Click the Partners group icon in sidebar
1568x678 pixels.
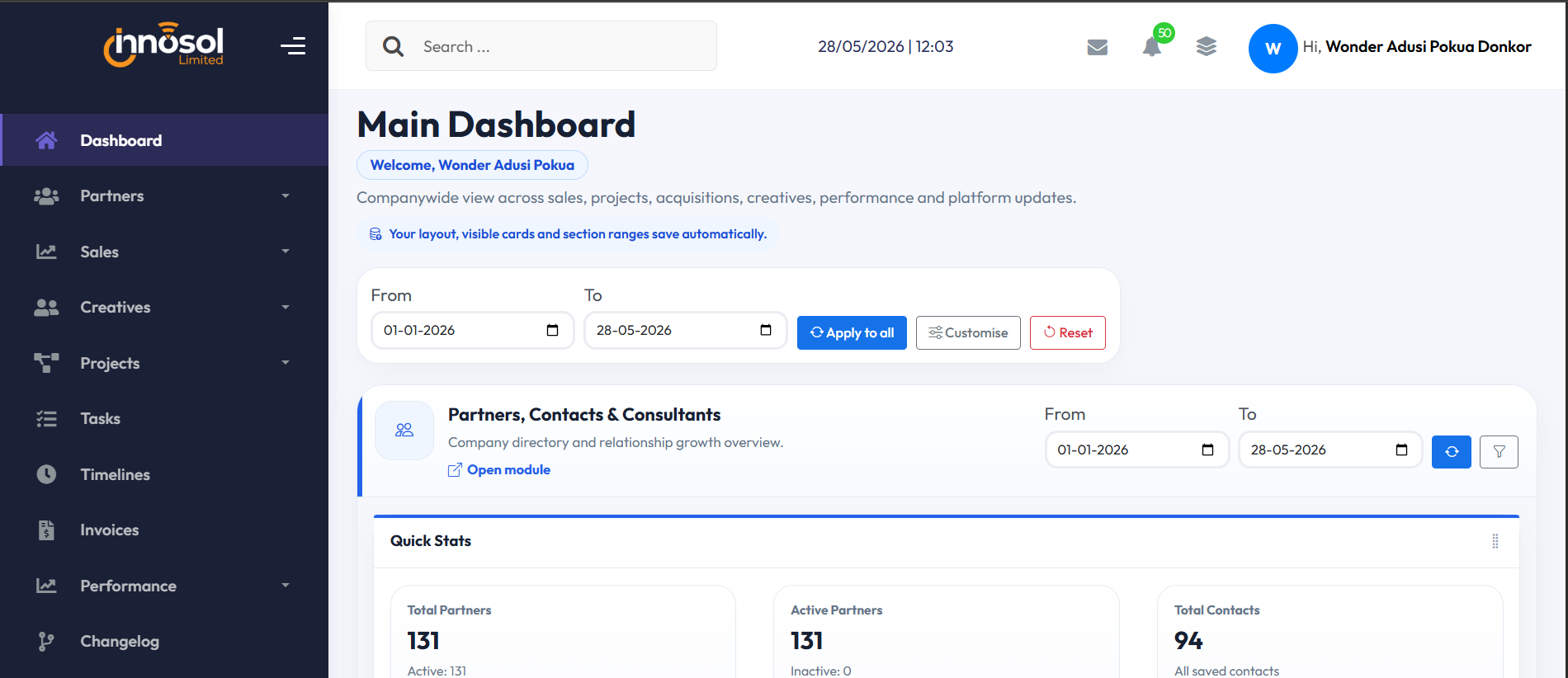pyautogui.click(x=46, y=196)
